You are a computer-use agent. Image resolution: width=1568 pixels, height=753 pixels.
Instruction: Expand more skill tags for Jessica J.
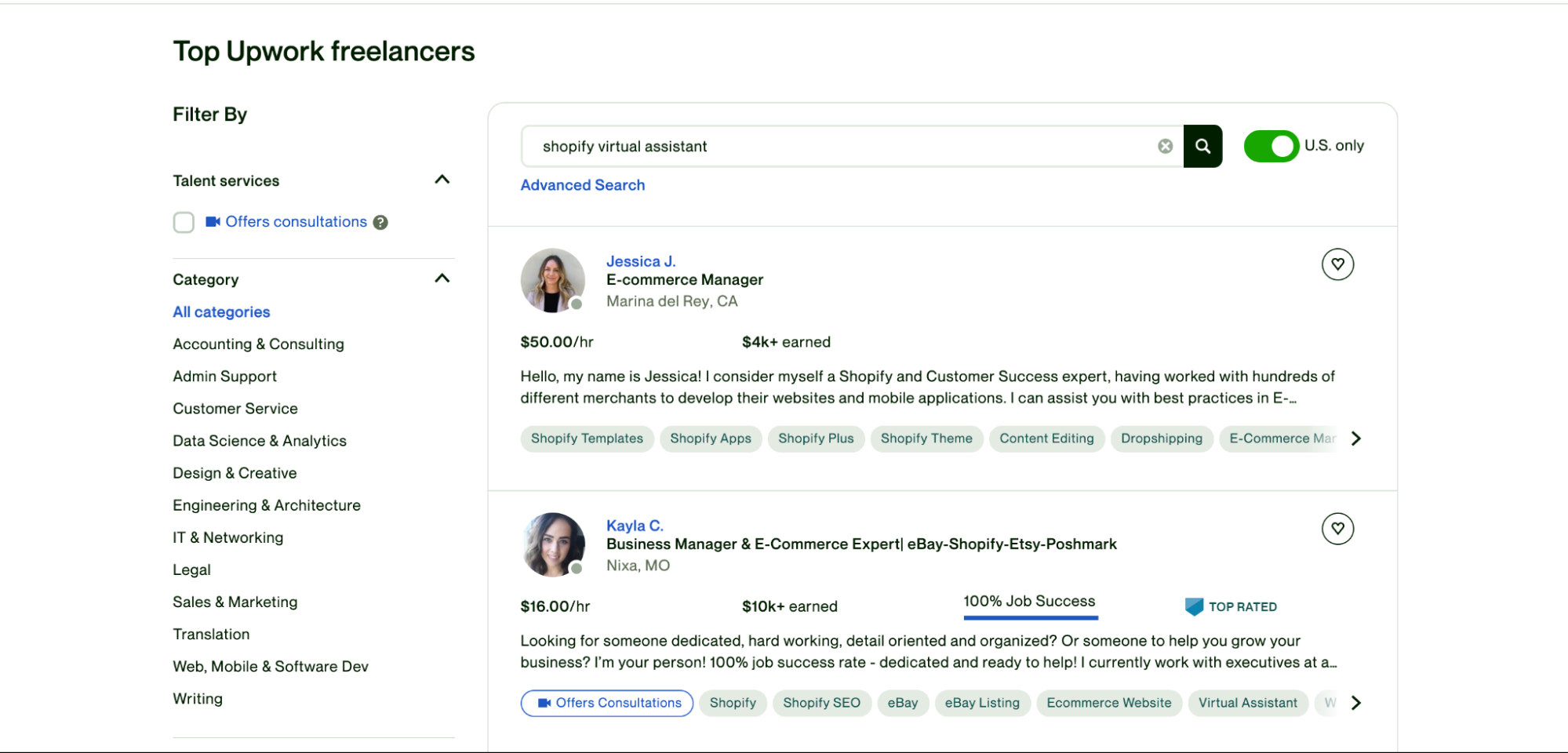coord(1356,438)
